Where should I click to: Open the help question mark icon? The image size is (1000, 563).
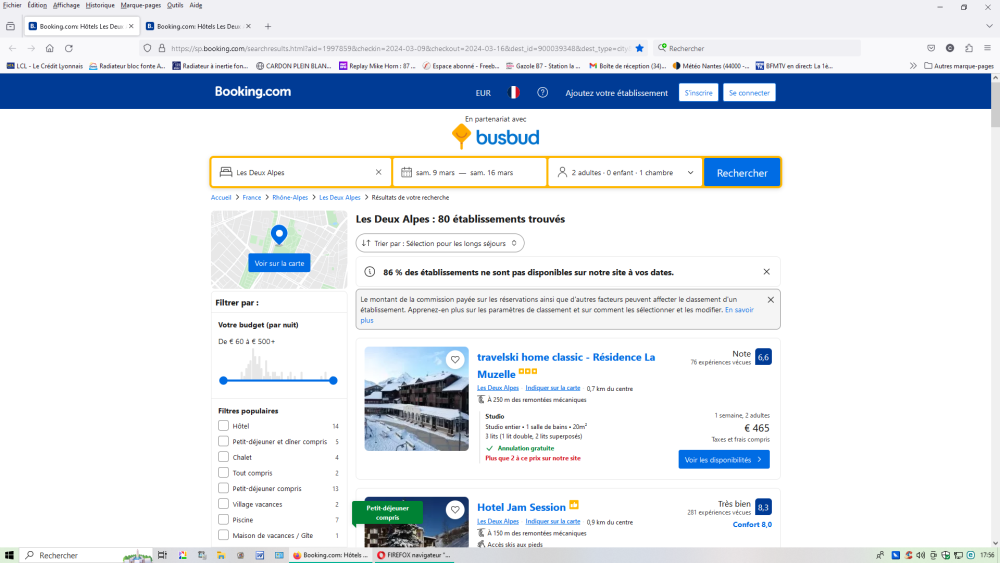pyautogui.click(x=542, y=92)
